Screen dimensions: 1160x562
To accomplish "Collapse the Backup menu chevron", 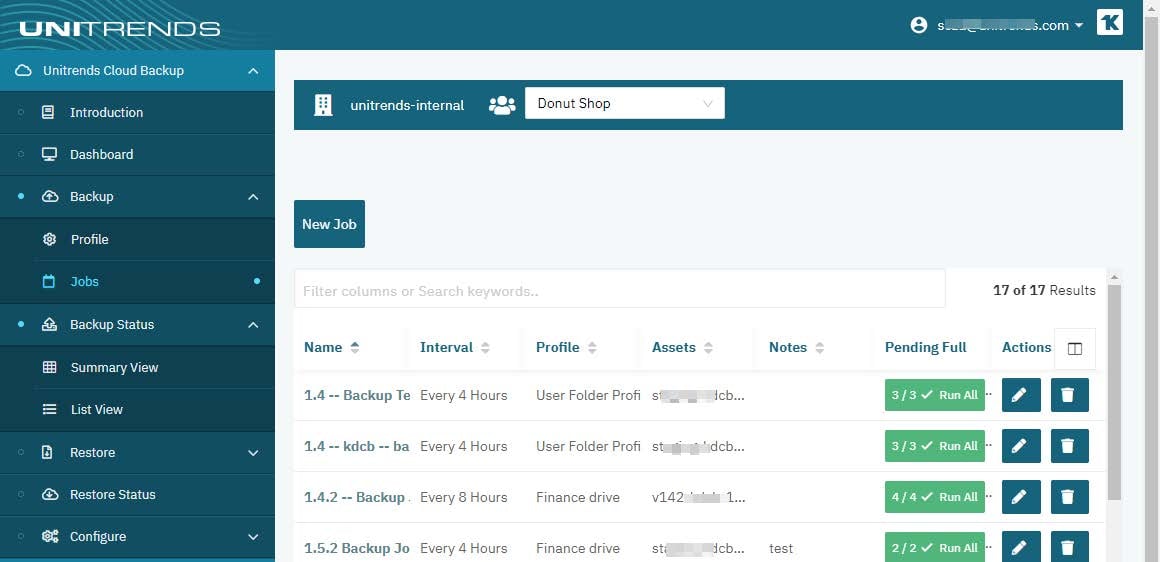I will tap(253, 197).
